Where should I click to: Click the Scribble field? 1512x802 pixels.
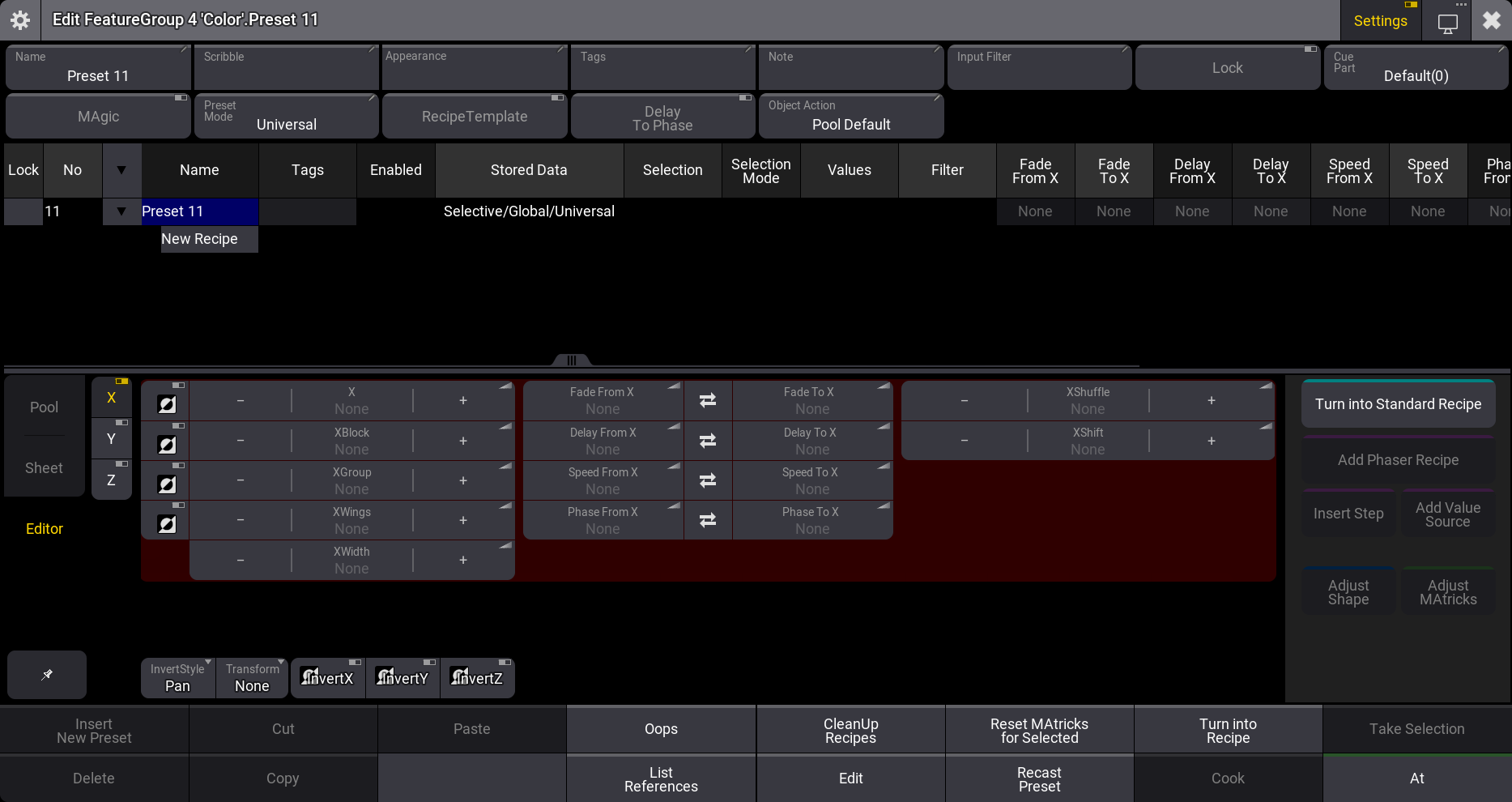tap(286, 68)
